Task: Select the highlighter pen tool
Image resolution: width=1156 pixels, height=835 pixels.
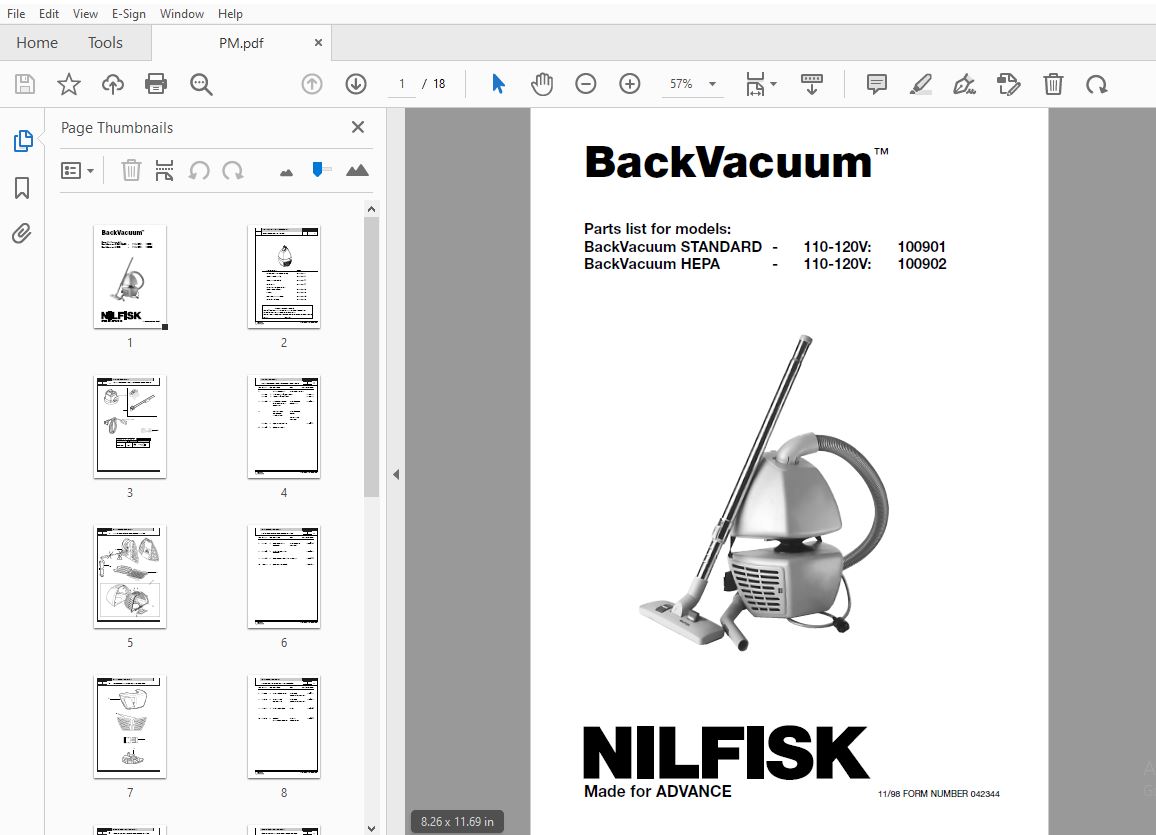Action: coord(920,84)
